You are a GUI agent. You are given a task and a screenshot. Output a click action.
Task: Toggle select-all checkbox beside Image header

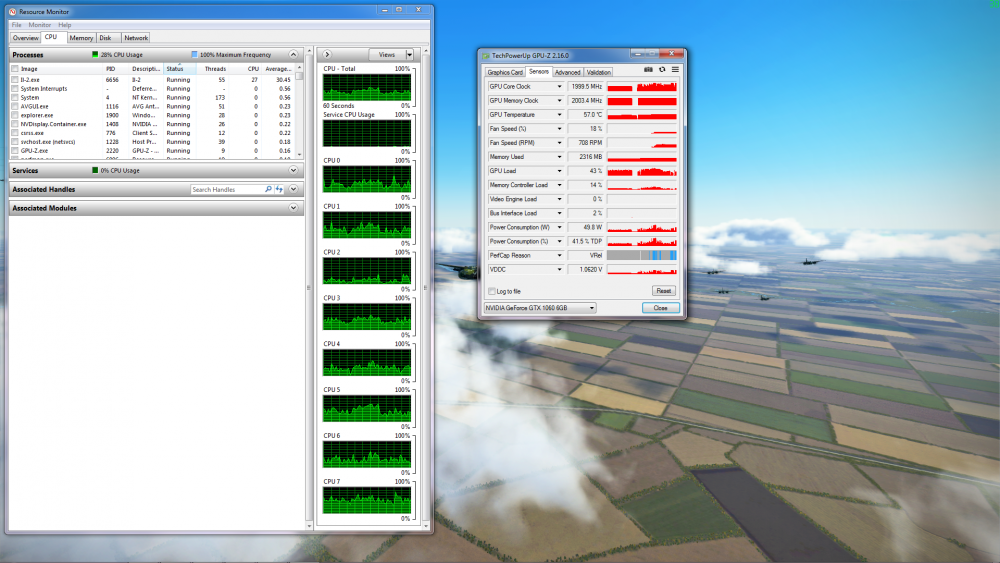[x=15, y=69]
